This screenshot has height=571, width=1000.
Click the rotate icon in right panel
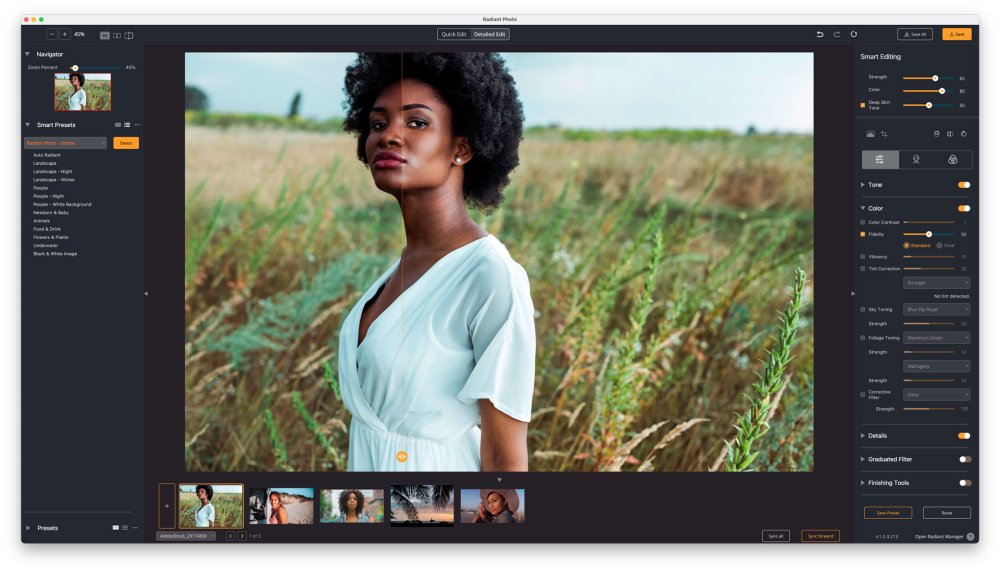pos(964,134)
